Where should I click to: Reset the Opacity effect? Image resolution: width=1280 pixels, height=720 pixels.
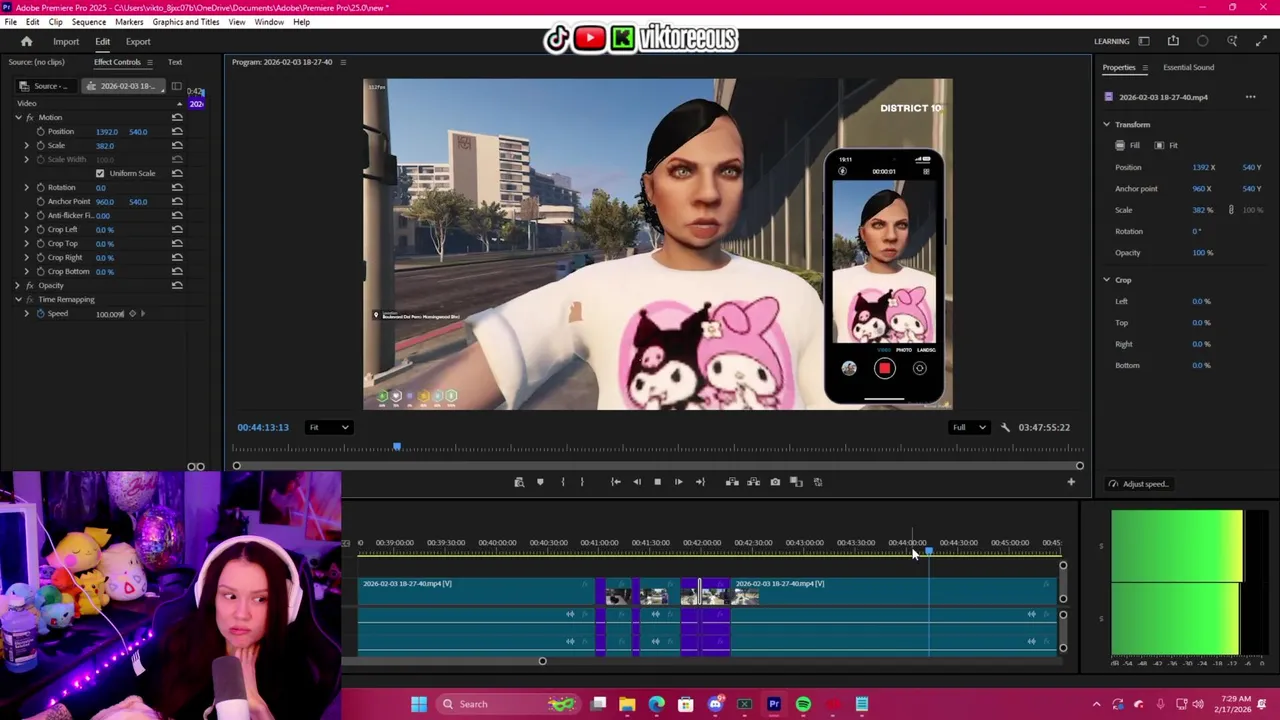[177, 285]
